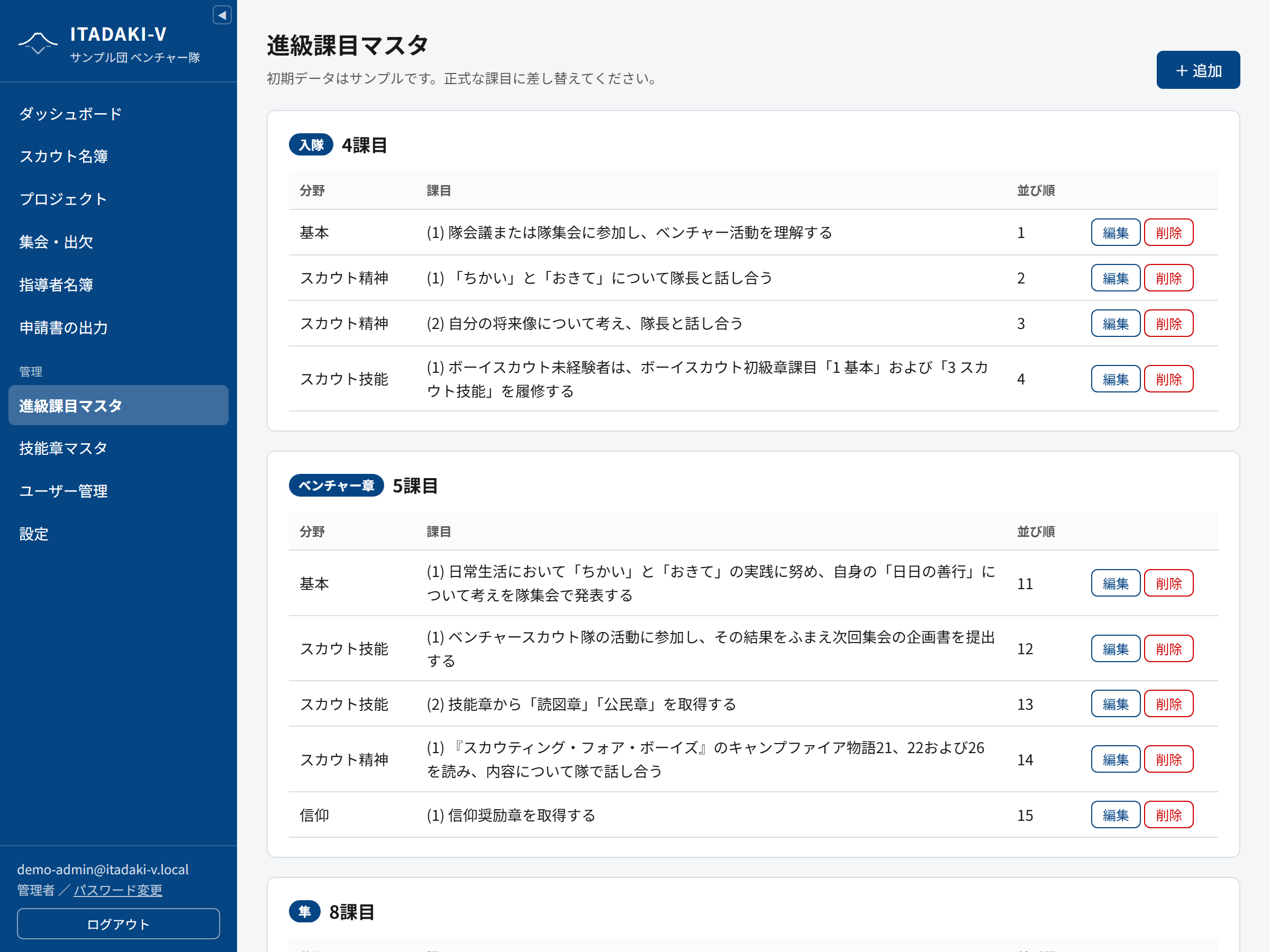1270x952 pixels.
Task: Select 進級課目マスタ in sidebar
Action: coord(119,406)
